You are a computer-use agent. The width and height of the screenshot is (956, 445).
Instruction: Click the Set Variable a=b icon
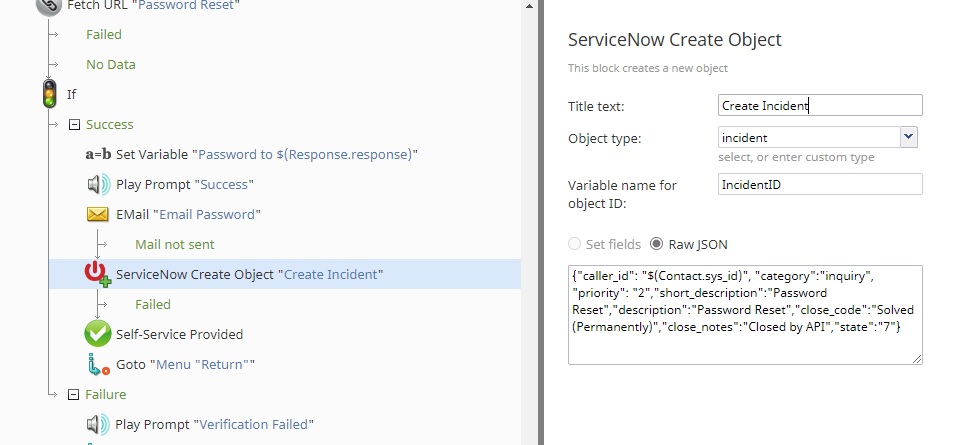click(98, 154)
